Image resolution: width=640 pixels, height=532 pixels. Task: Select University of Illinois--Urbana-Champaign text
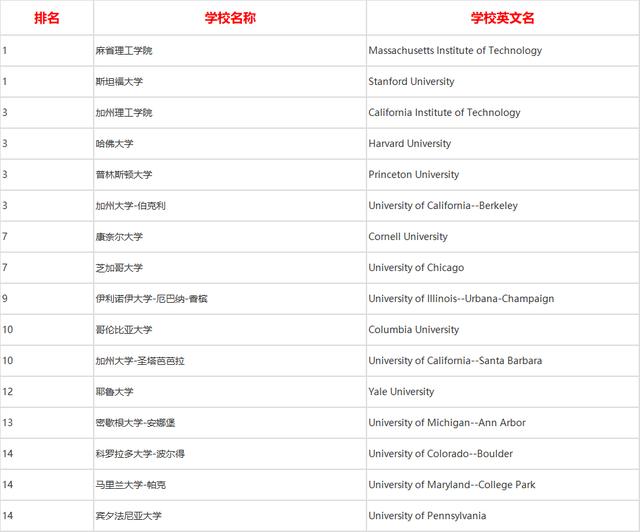tap(461, 299)
